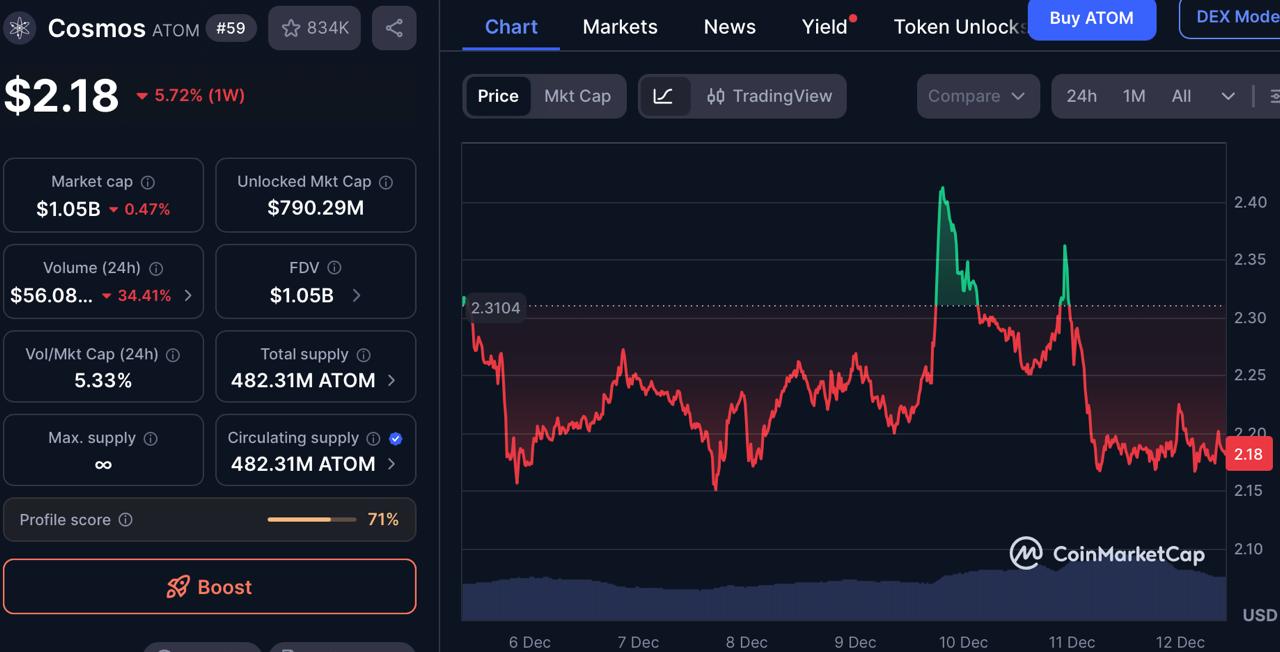Switch chart to Mkt Cap view
This screenshot has height=652, width=1280.
[x=577, y=96]
